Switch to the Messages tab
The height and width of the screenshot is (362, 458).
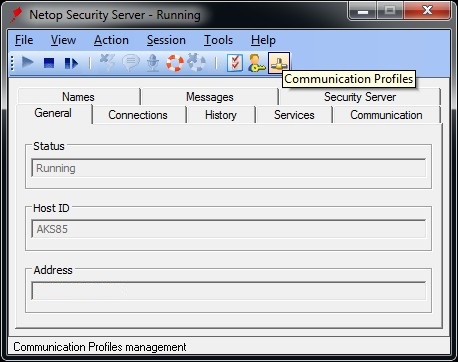(210, 97)
